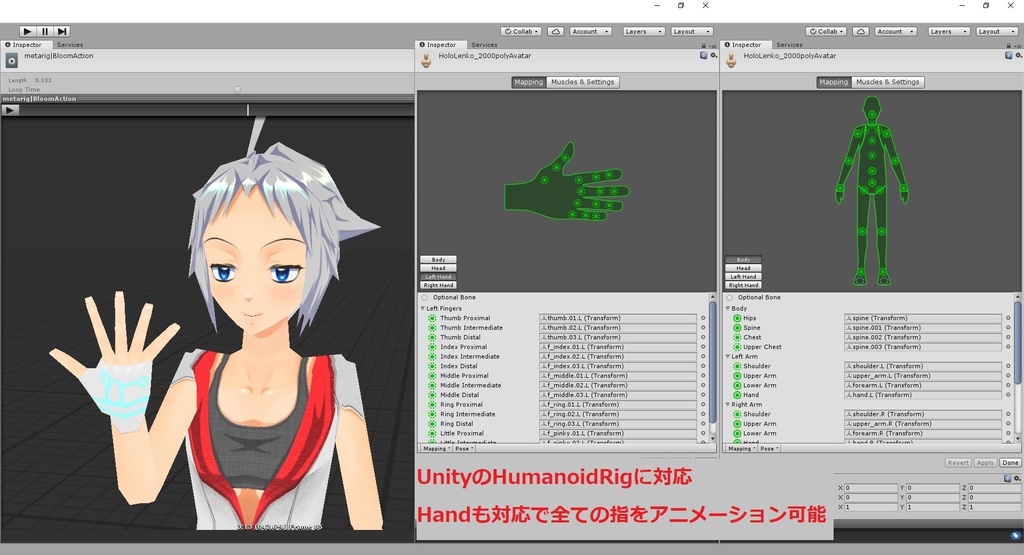Open Layout dropdown in right window
Screen dimensions: 1024x555
[995, 31]
